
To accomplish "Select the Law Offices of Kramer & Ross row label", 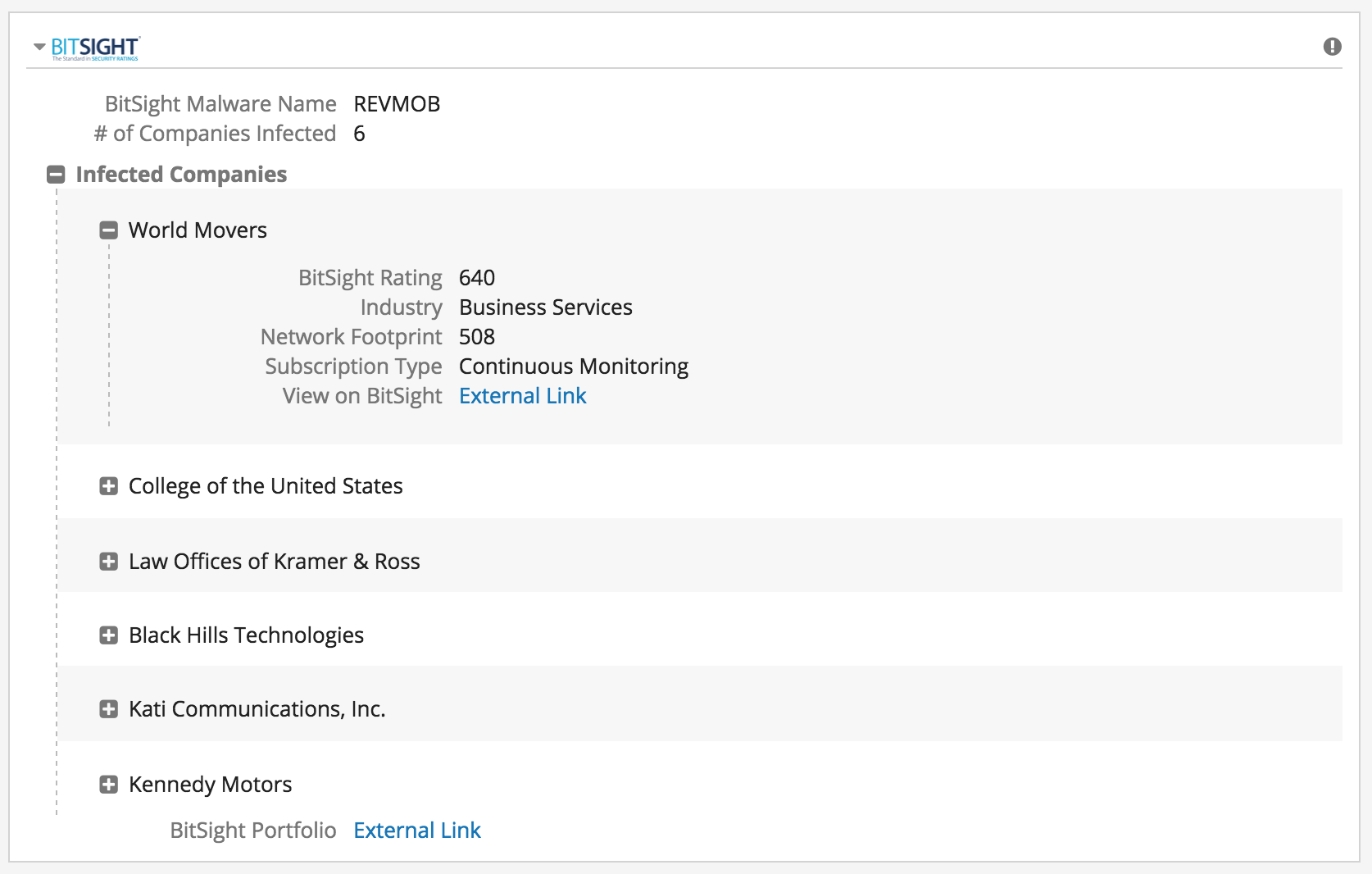I will (274, 562).
